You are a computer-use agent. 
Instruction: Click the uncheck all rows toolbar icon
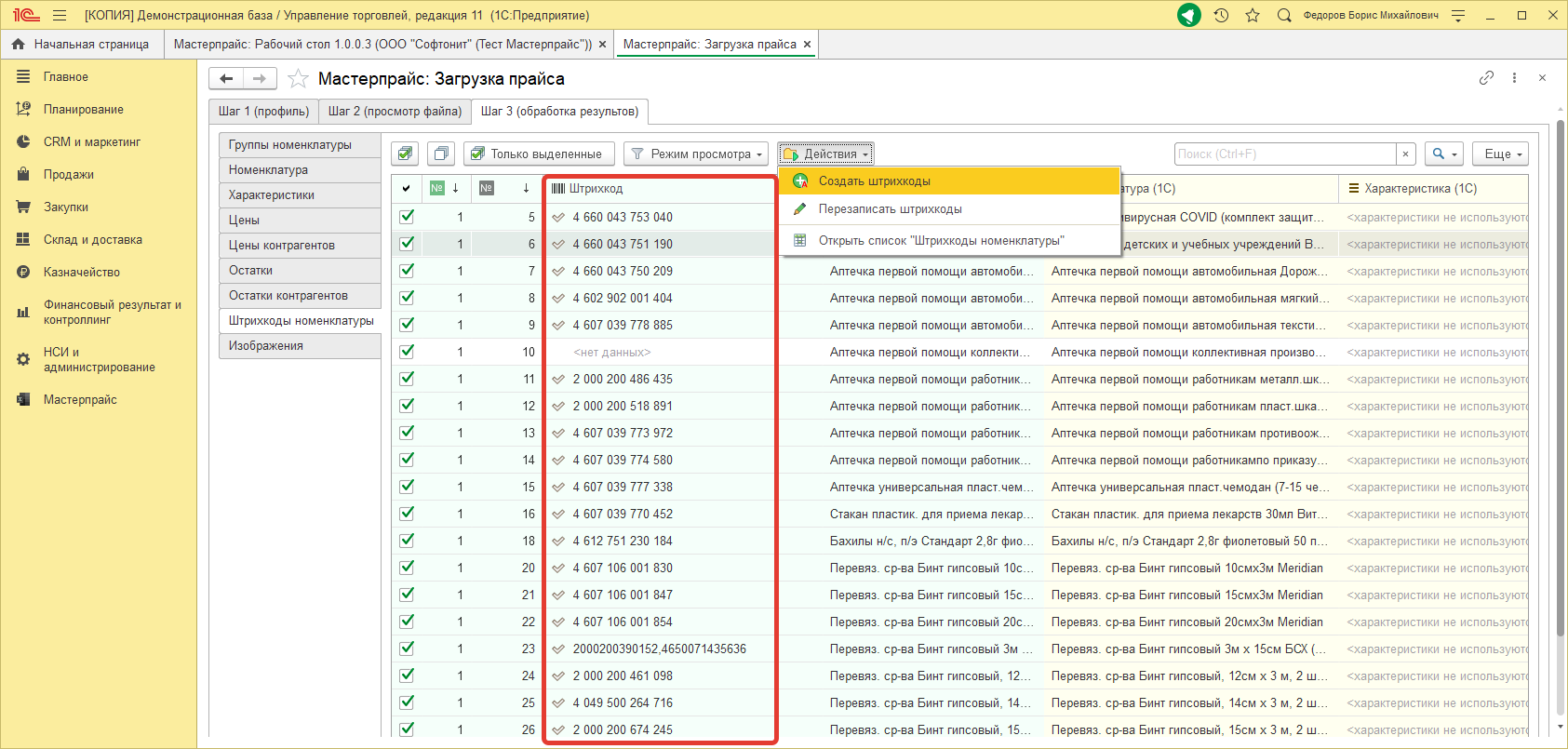441,154
